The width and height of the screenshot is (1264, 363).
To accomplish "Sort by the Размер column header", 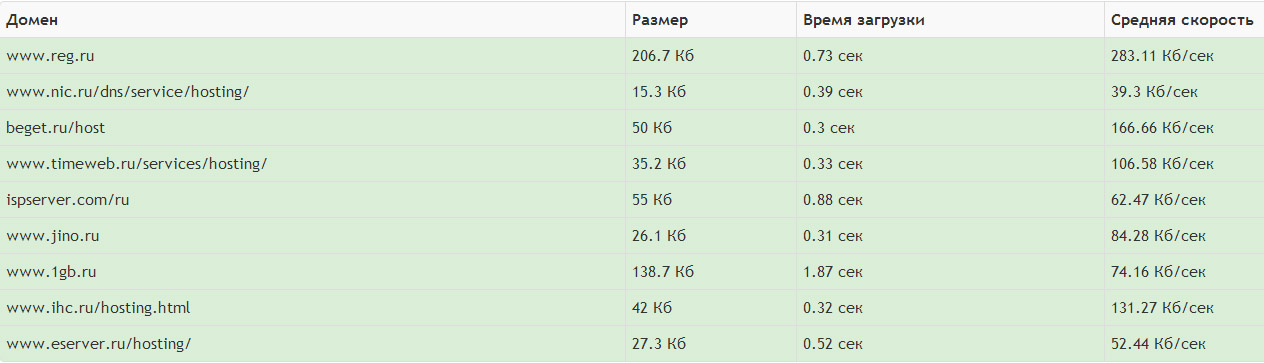I will click(x=711, y=20).
